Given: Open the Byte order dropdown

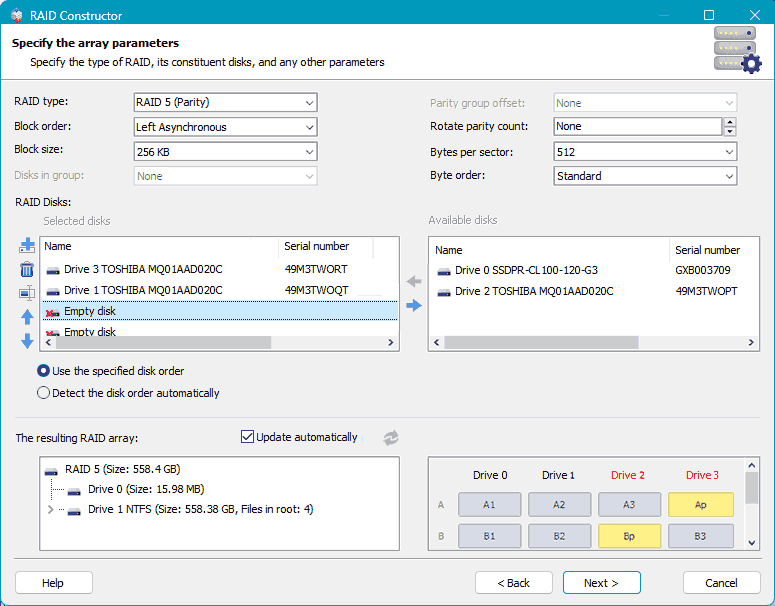Looking at the screenshot, I should [x=645, y=176].
